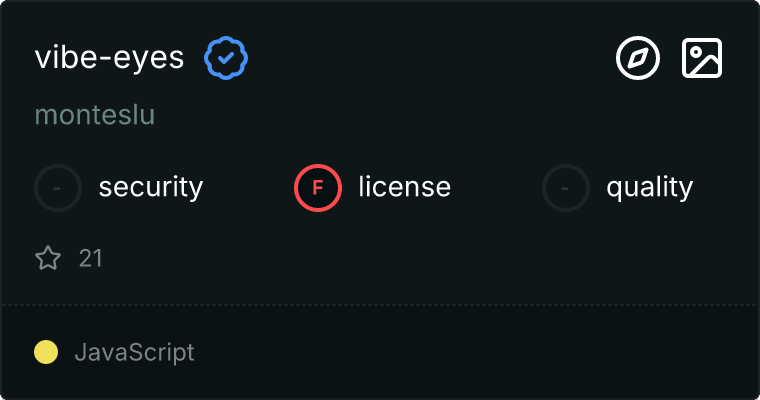The height and width of the screenshot is (400, 760).
Task: Click the yellow JavaScript language dot
Action: (x=46, y=352)
